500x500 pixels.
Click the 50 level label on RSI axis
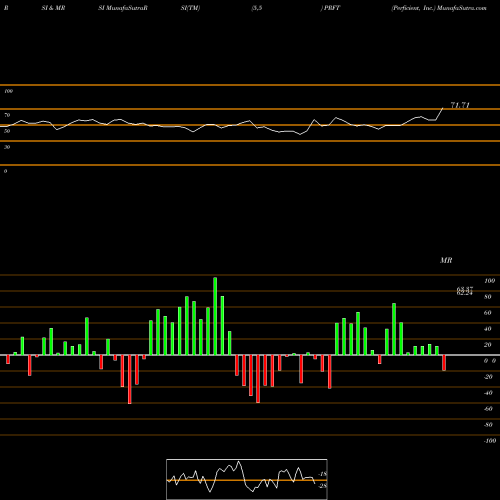(x=7, y=131)
